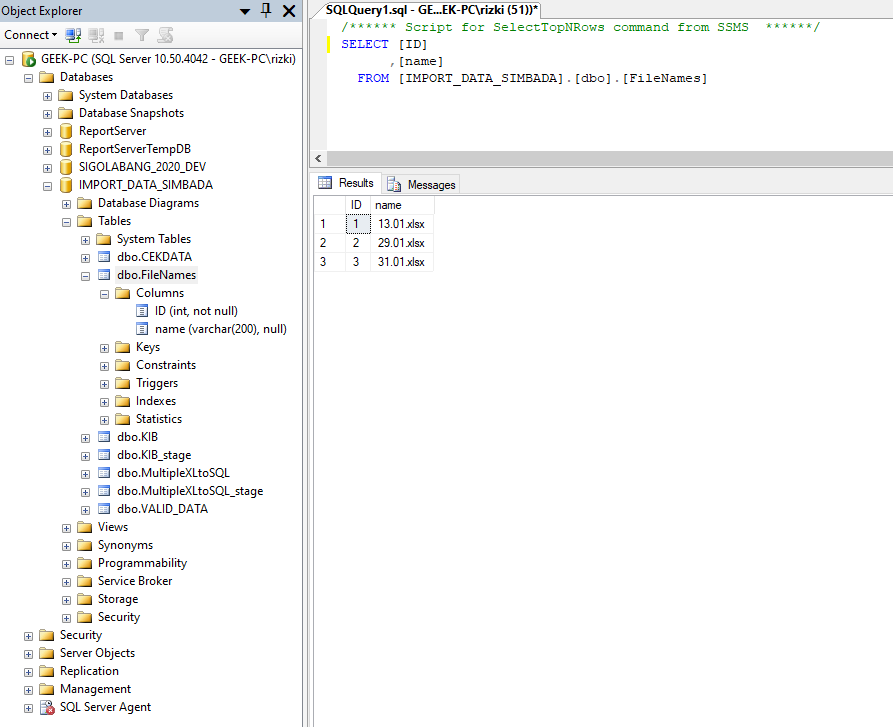The height and width of the screenshot is (727, 893).
Task: Click the name column header in results
Action: pyautogui.click(x=402, y=205)
